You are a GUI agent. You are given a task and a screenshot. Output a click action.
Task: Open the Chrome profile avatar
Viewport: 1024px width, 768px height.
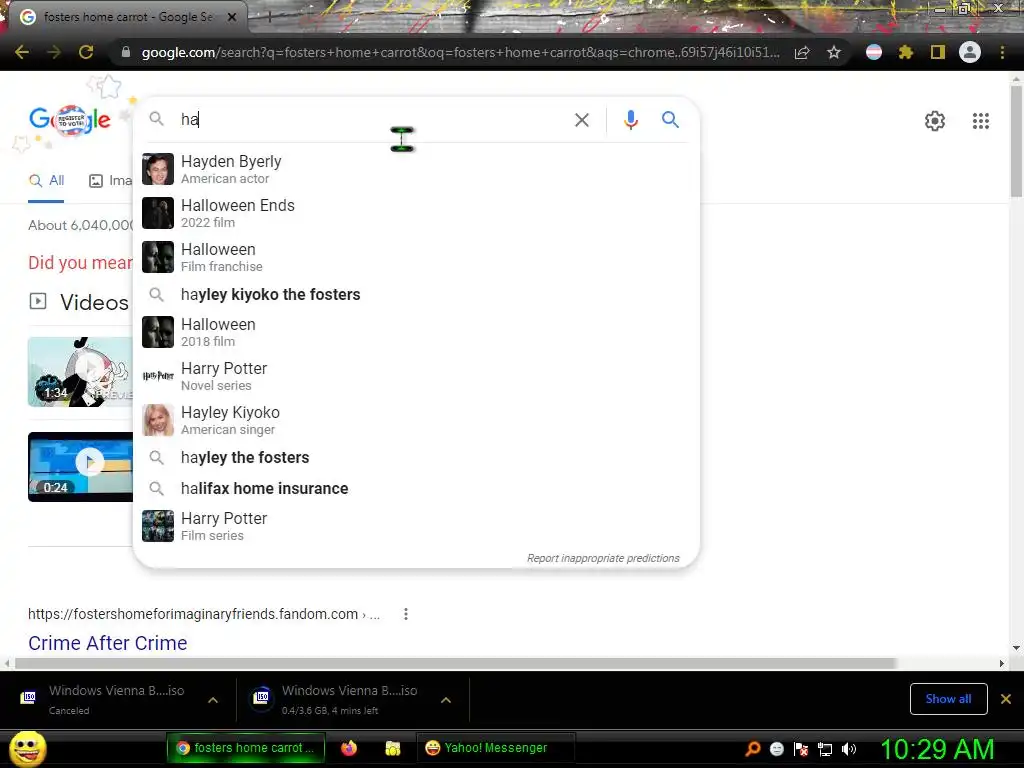pos(970,52)
